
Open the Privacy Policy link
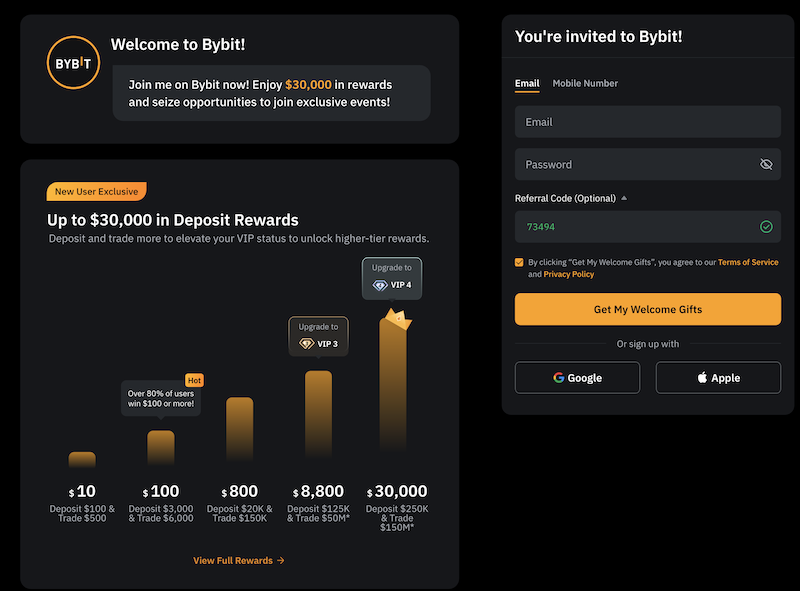568,274
